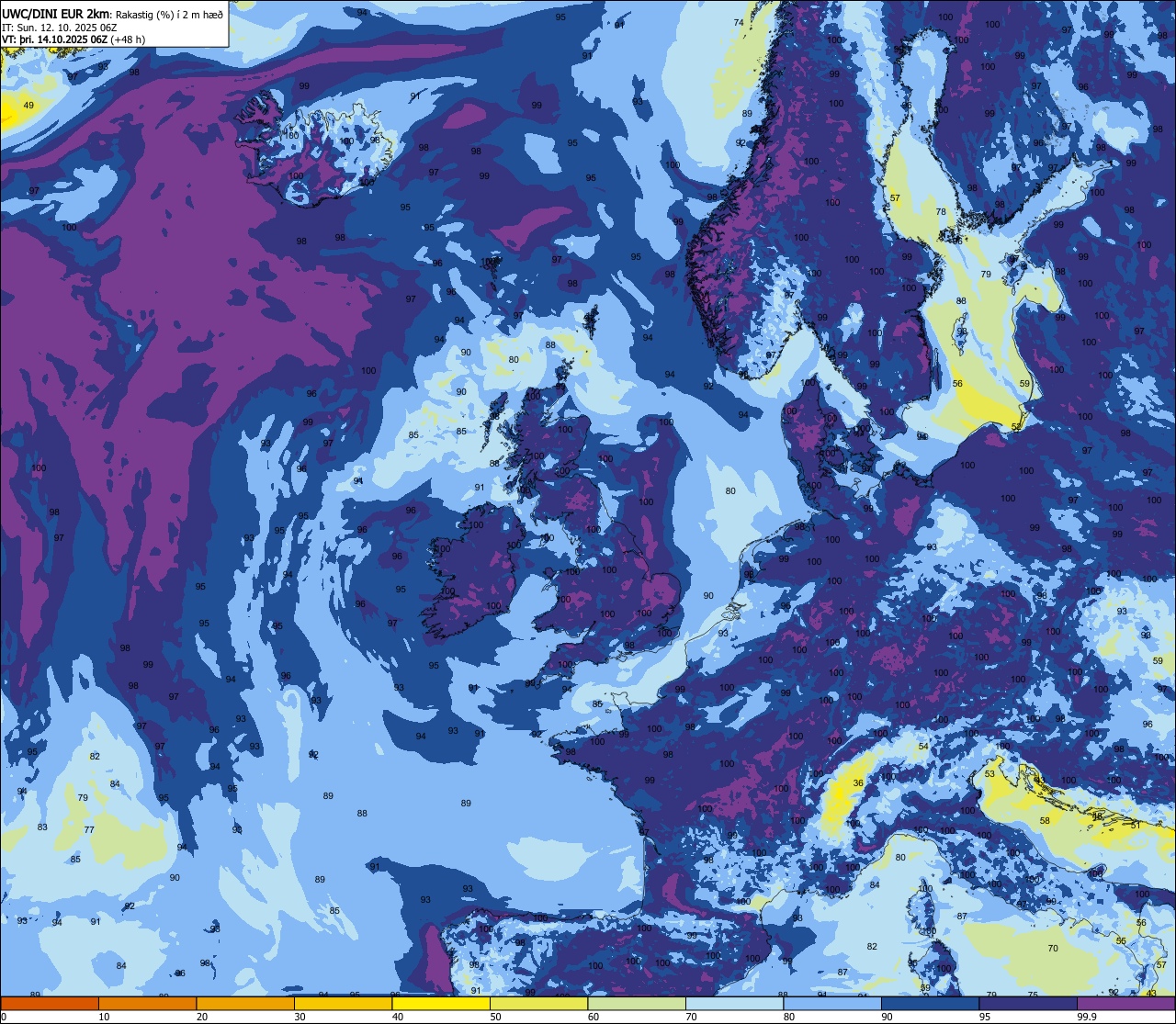
Task: Click the pale yellow 50–60 legend swatch
Action: pos(538,1003)
